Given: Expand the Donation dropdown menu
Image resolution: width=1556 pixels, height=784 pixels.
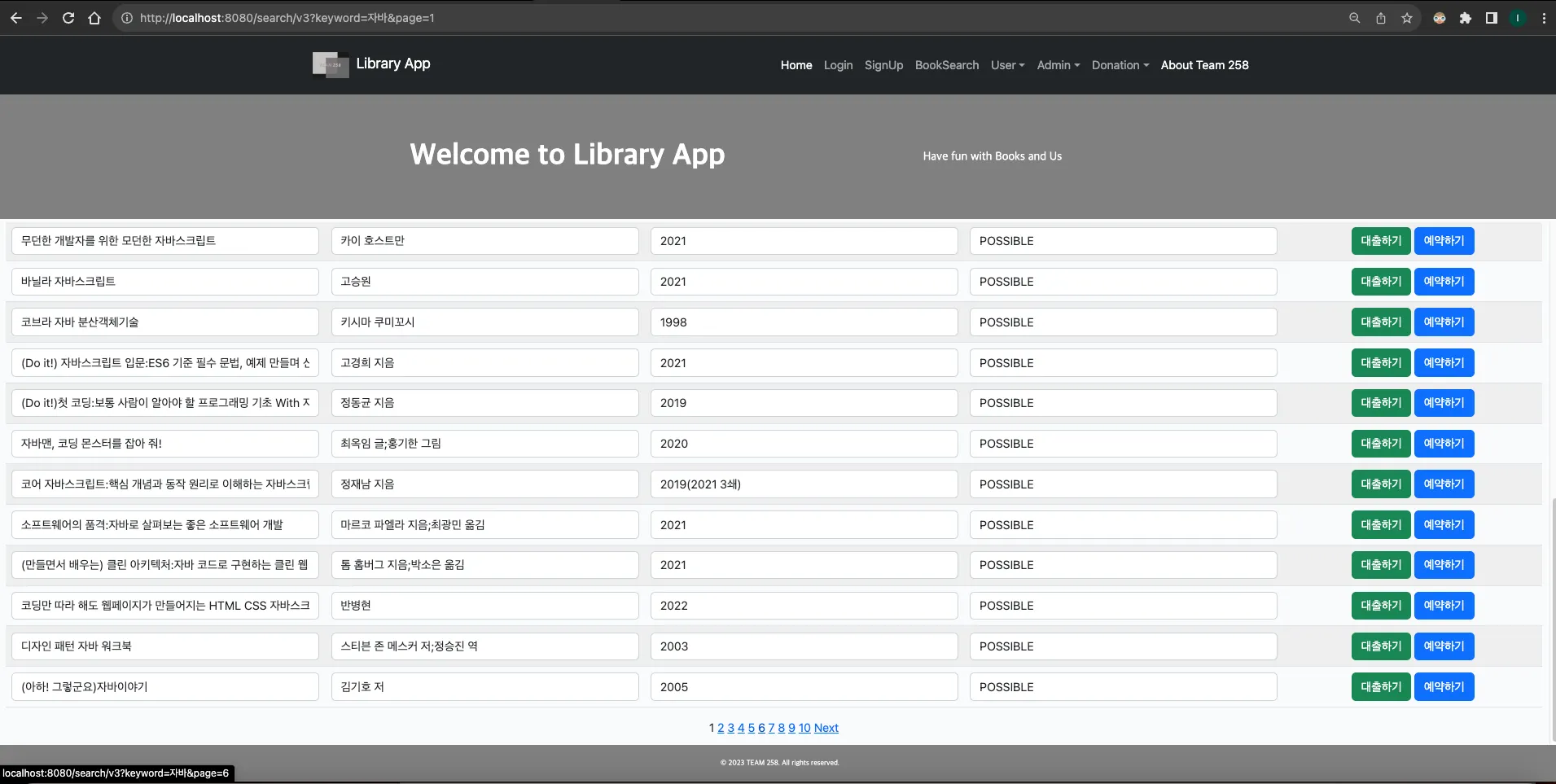Looking at the screenshot, I should 1120,65.
